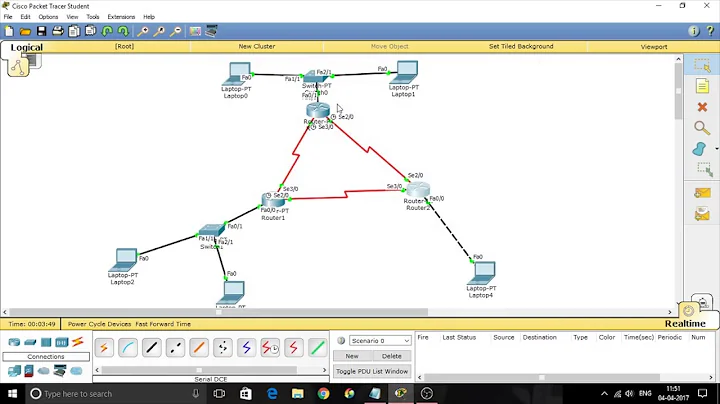Screen dimensions: 720x404
Task: Open the Help menu
Action: click(x=149, y=17)
